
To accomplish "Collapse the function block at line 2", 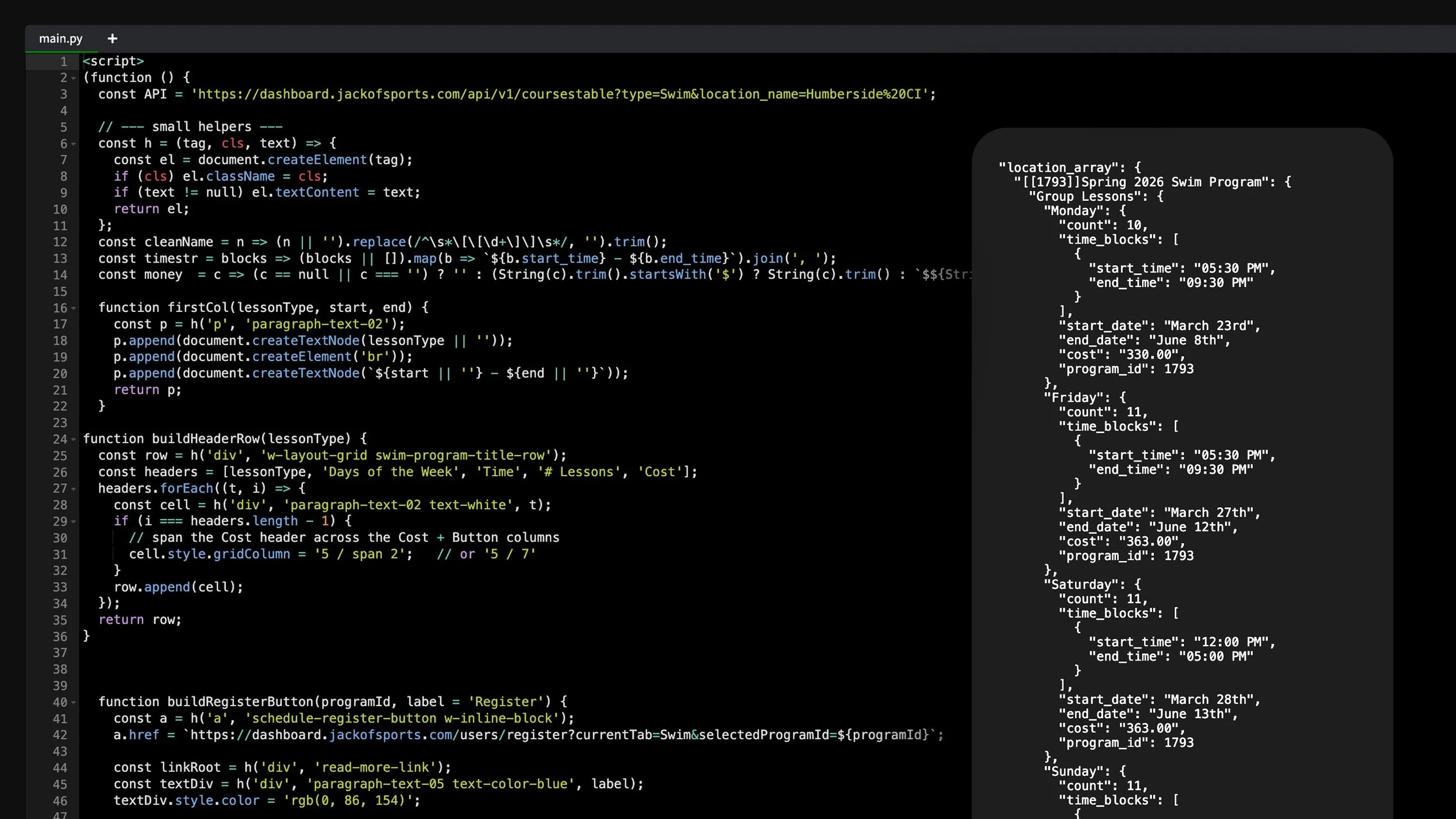I will coord(73,78).
